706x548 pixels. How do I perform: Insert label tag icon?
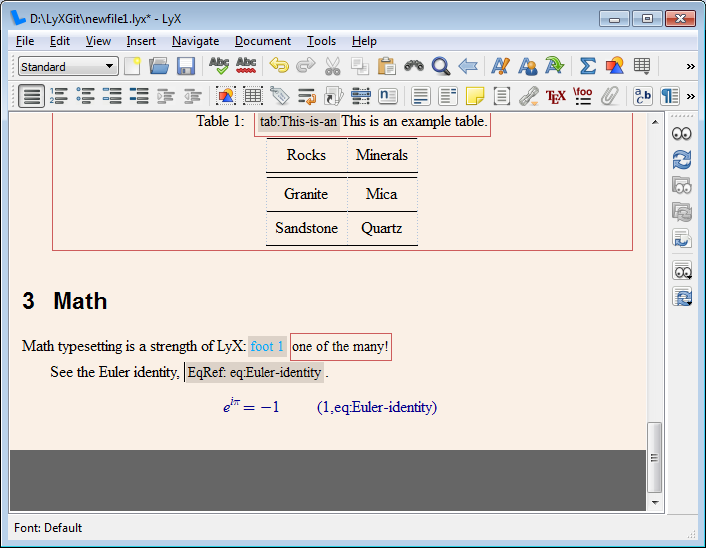(x=280, y=96)
